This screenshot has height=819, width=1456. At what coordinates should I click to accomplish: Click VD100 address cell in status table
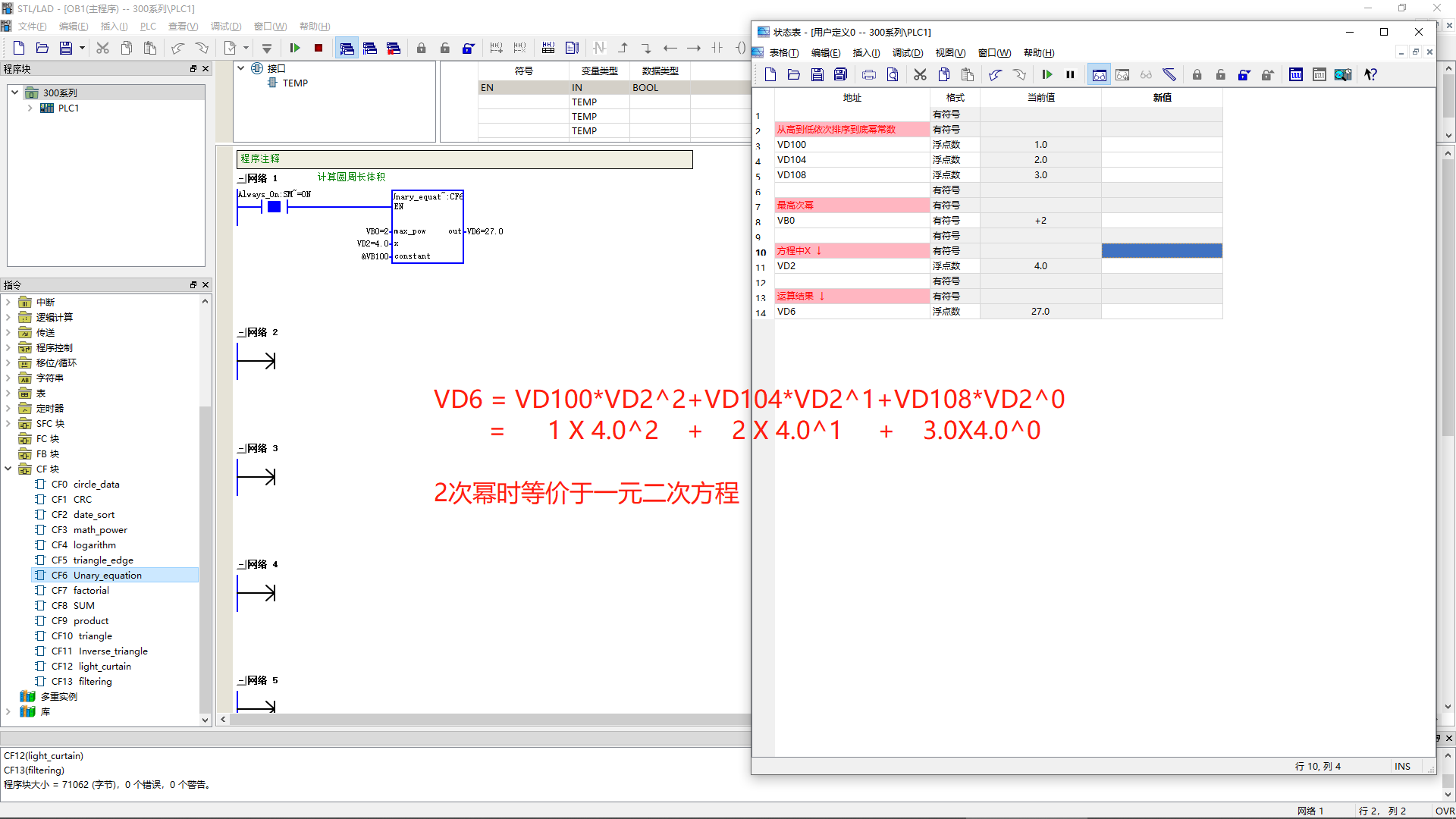pyautogui.click(x=852, y=145)
